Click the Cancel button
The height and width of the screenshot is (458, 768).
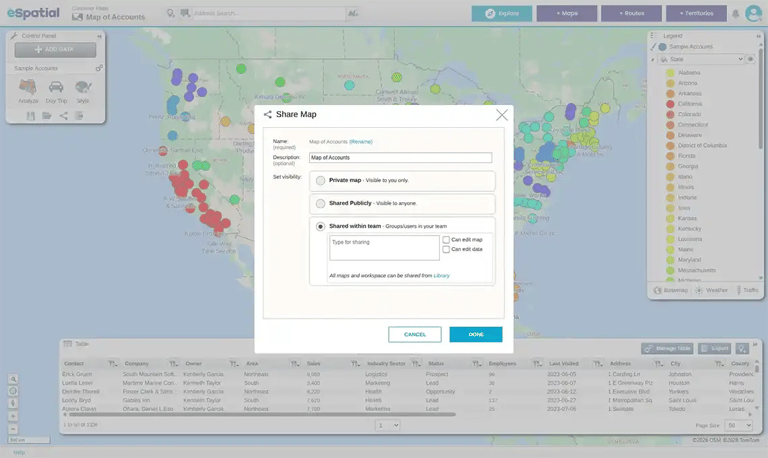click(x=415, y=335)
